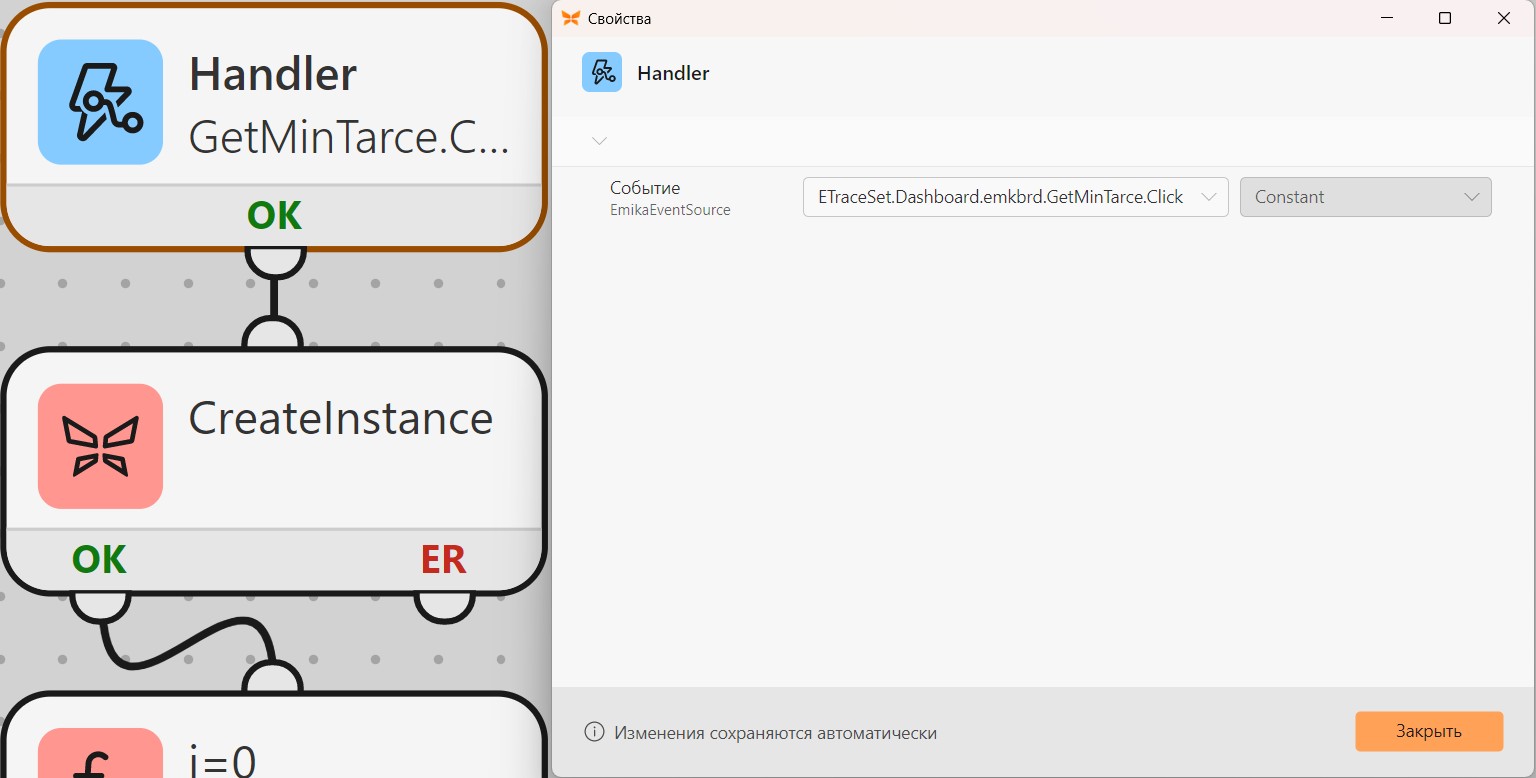Click the Handler node OK output port
The height and width of the screenshot is (778, 1536).
(275, 262)
